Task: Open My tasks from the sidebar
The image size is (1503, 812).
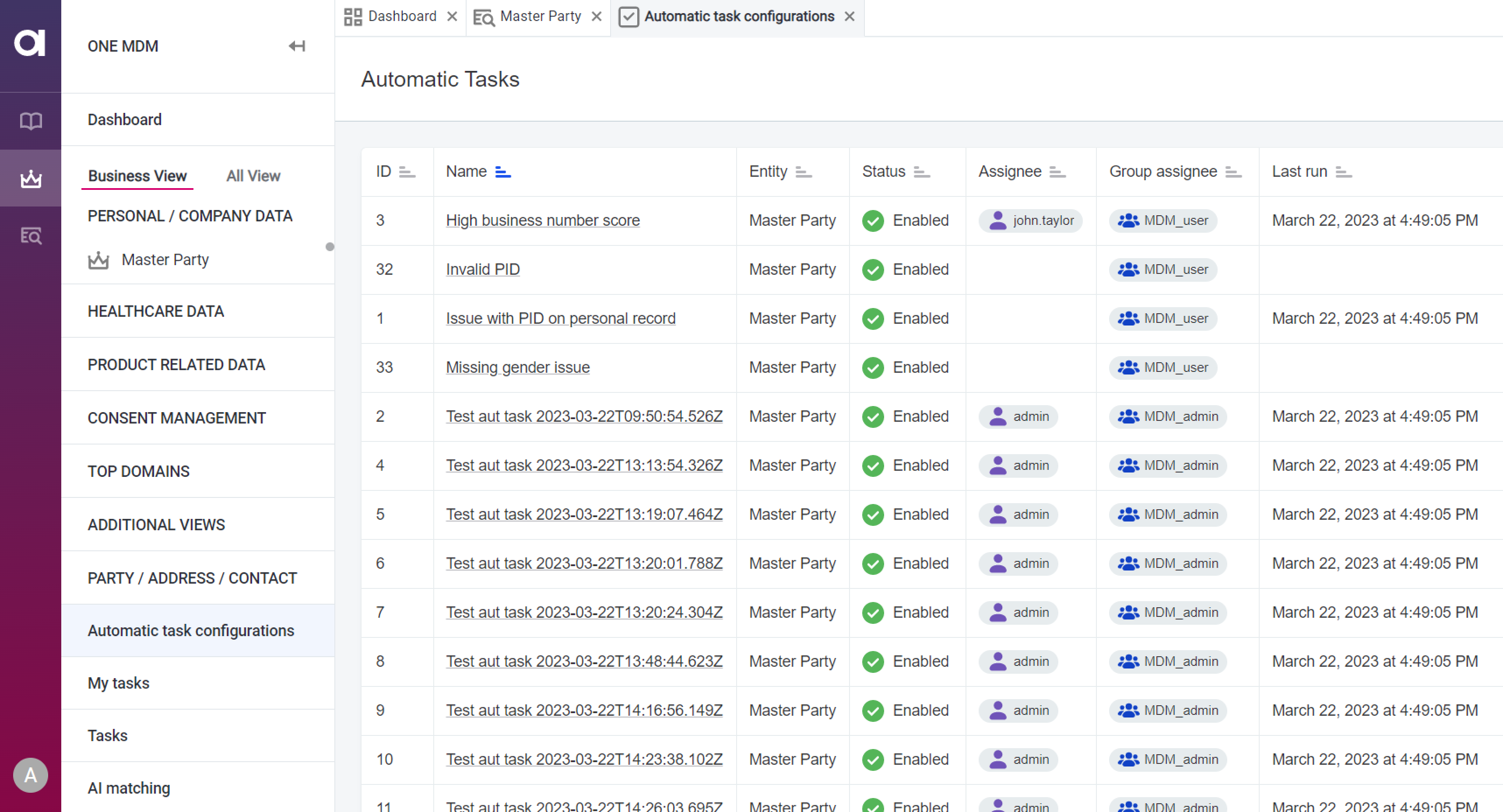Action: point(118,683)
